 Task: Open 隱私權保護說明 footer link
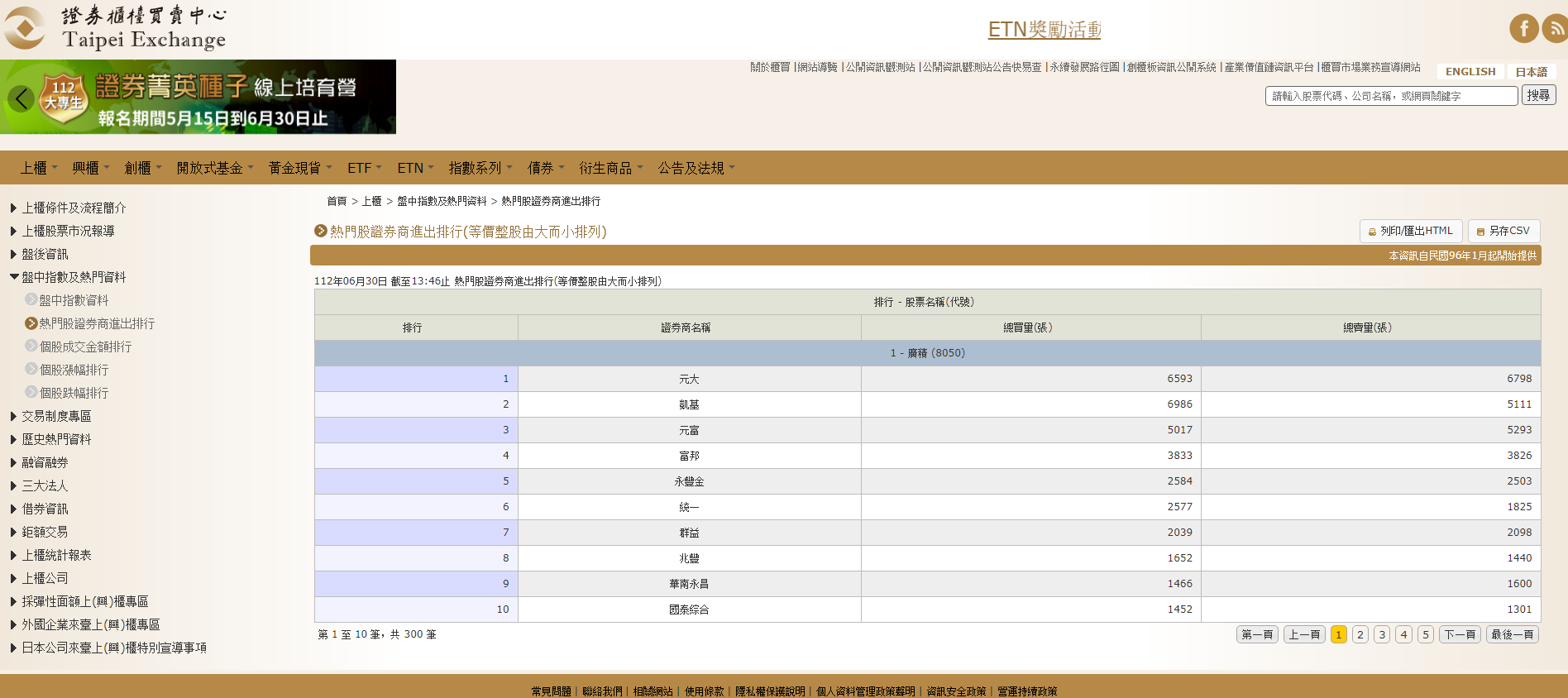point(770,691)
